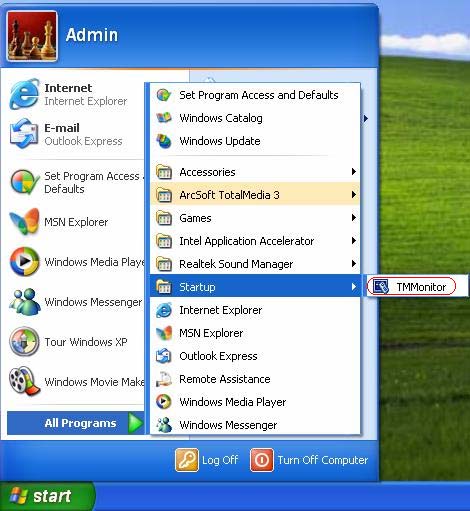Screen dimensions: 470x511
Task: Click the MSN Explorer butterfly icon in left pane
Action: coord(24,222)
